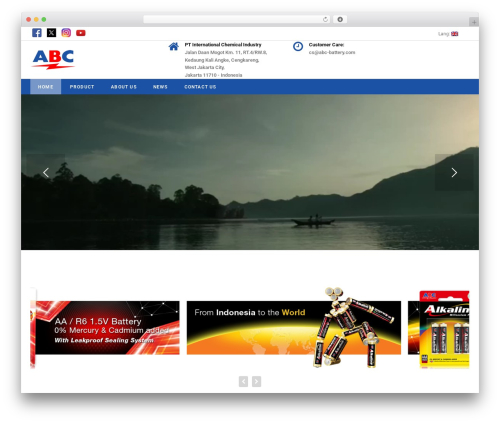This screenshot has height=423, width=500.
Task: Click the UK flag language icon
Action: pyautogui.click(x=454, y=34)
